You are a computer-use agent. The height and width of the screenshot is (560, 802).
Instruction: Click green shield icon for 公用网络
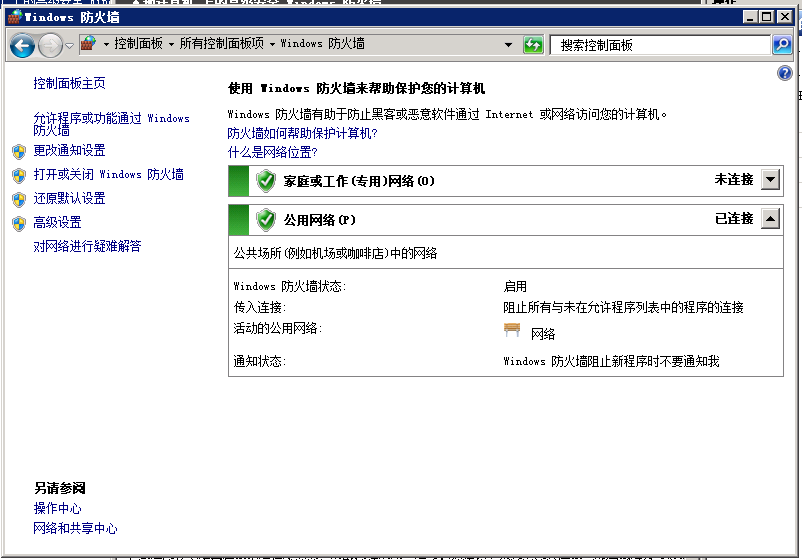[265, 219]
